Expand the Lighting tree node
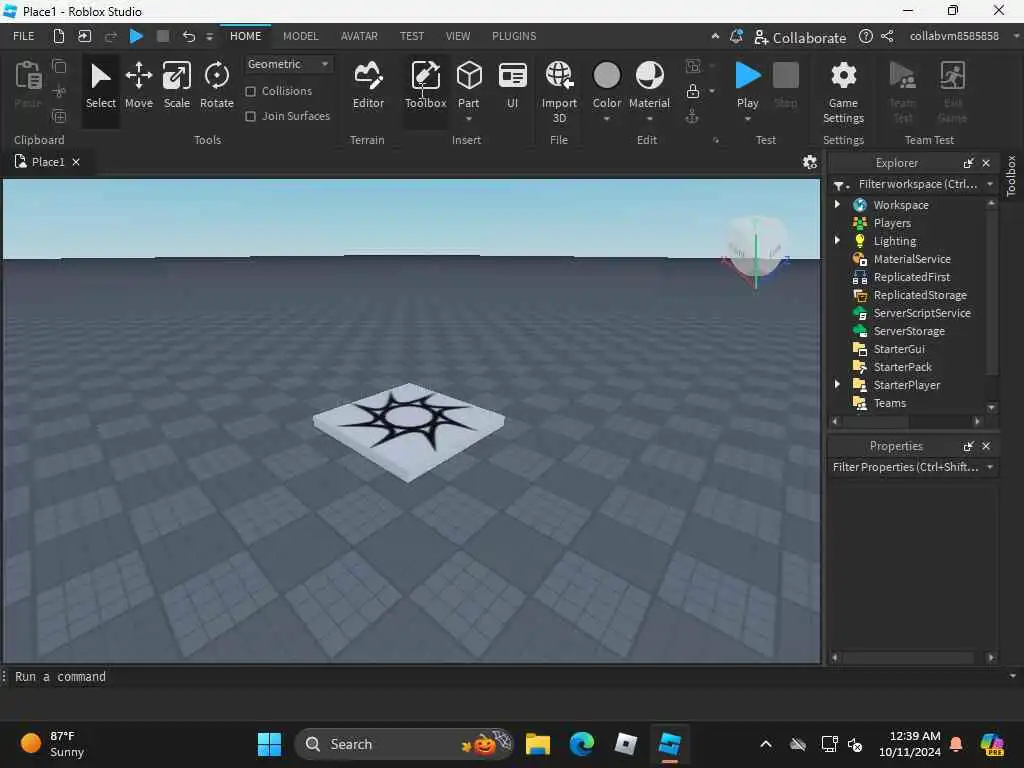Screen dimensions: 1024x768 click(x=837, y=240)
